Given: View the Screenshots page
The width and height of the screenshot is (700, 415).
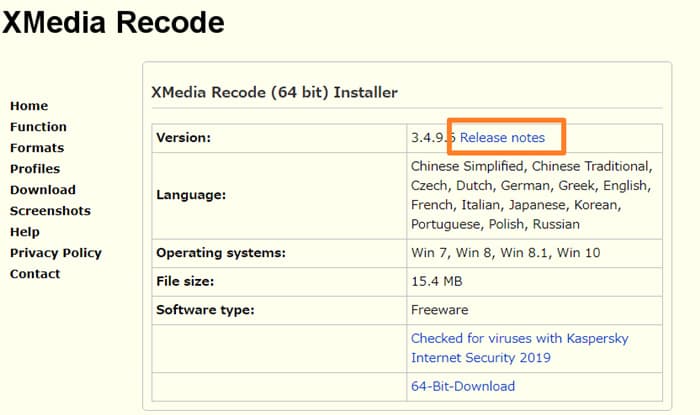Looking at the screenshot, I should [x=50, y=211].
